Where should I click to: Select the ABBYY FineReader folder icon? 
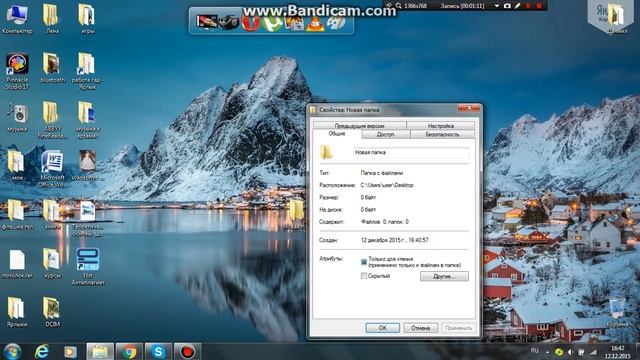tap(51, 120)
